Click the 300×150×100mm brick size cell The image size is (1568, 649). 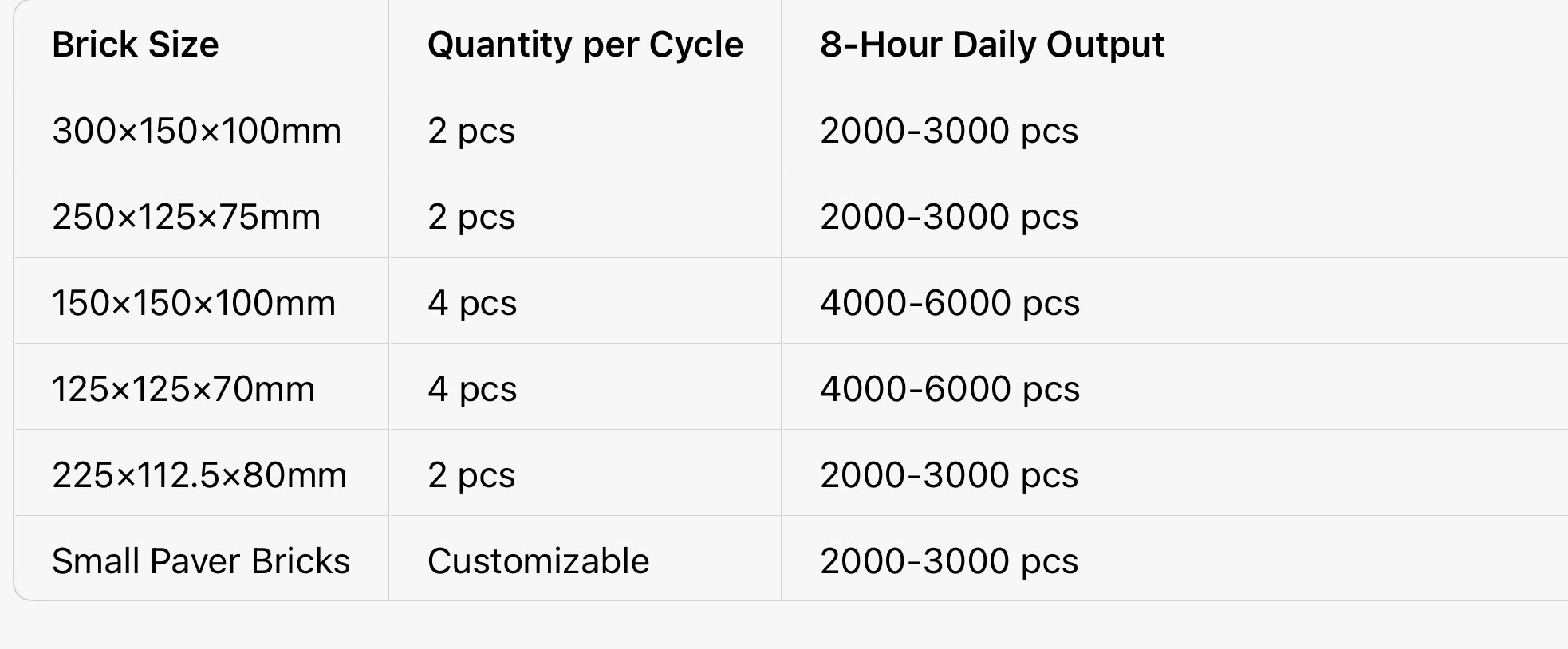tap(196, 131)
